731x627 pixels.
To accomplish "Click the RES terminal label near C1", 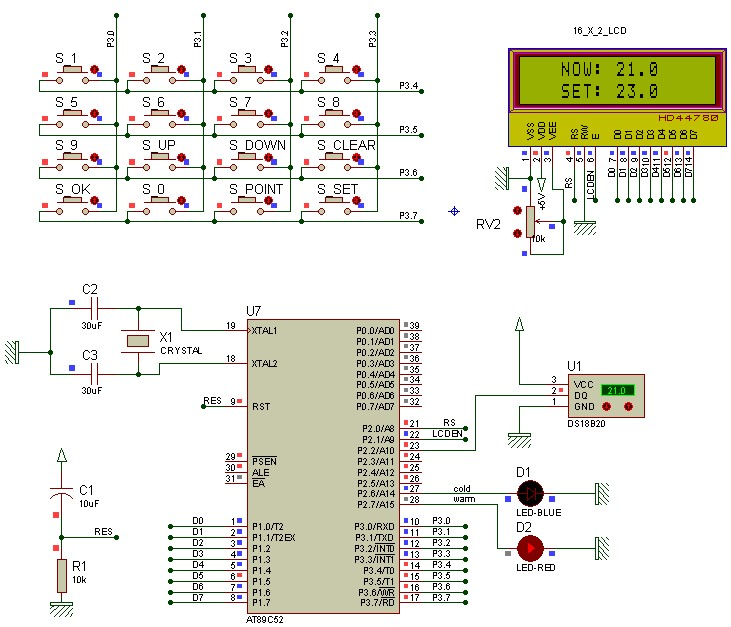I will [x=103, y=532].
